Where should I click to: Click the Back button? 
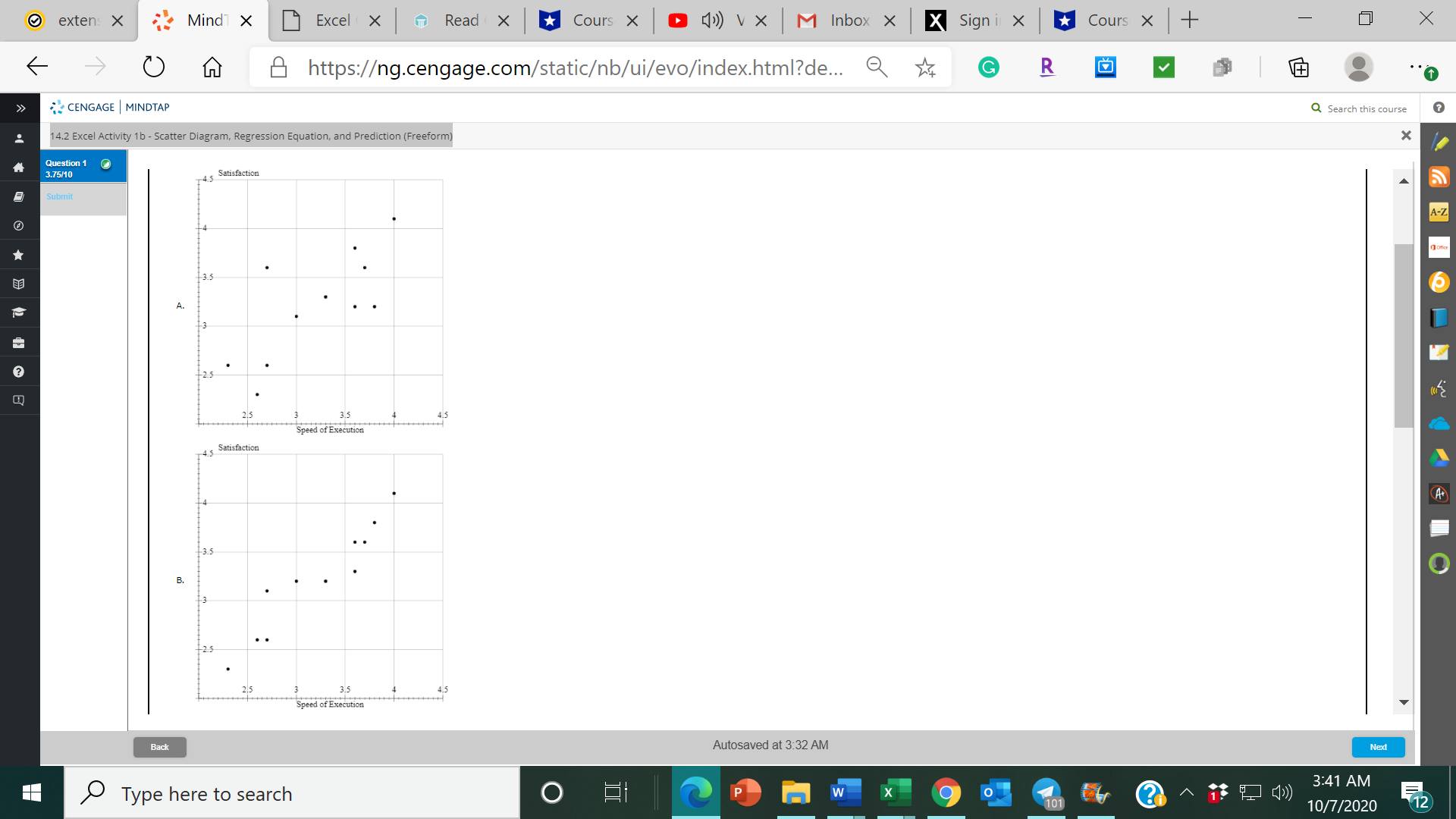(159, 746)
